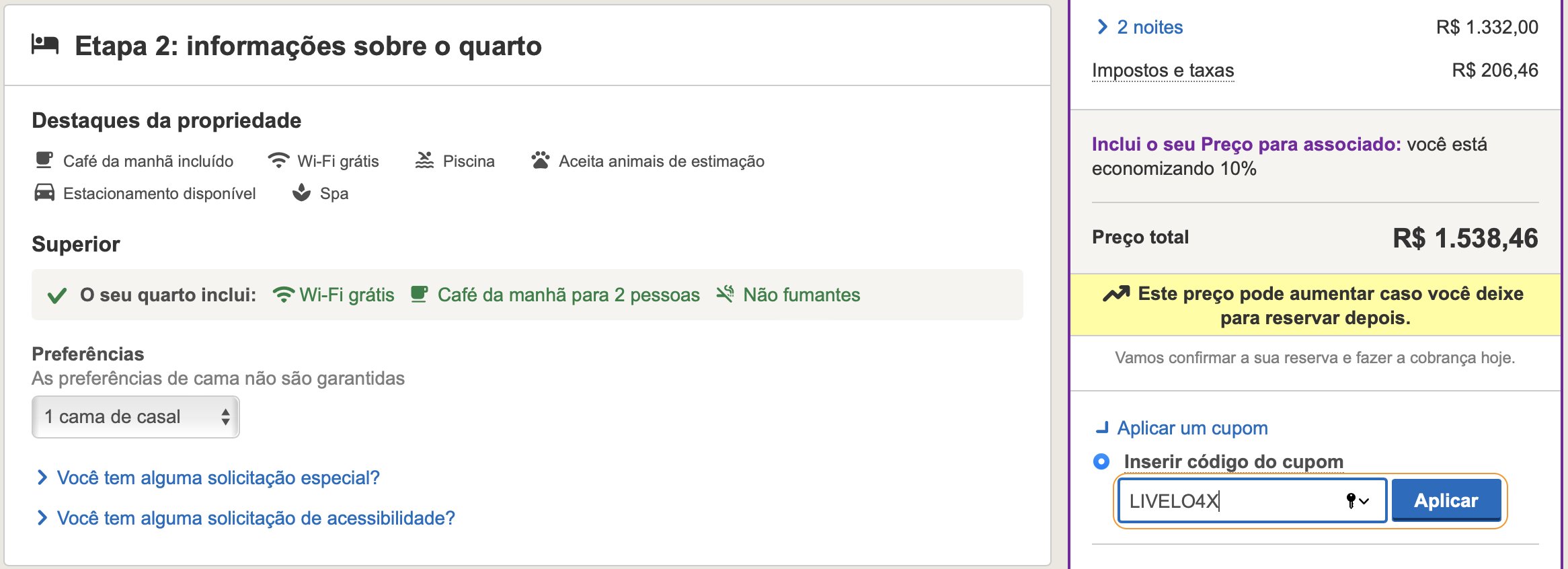
Task: Expand the special request question section
Action: 208,478
